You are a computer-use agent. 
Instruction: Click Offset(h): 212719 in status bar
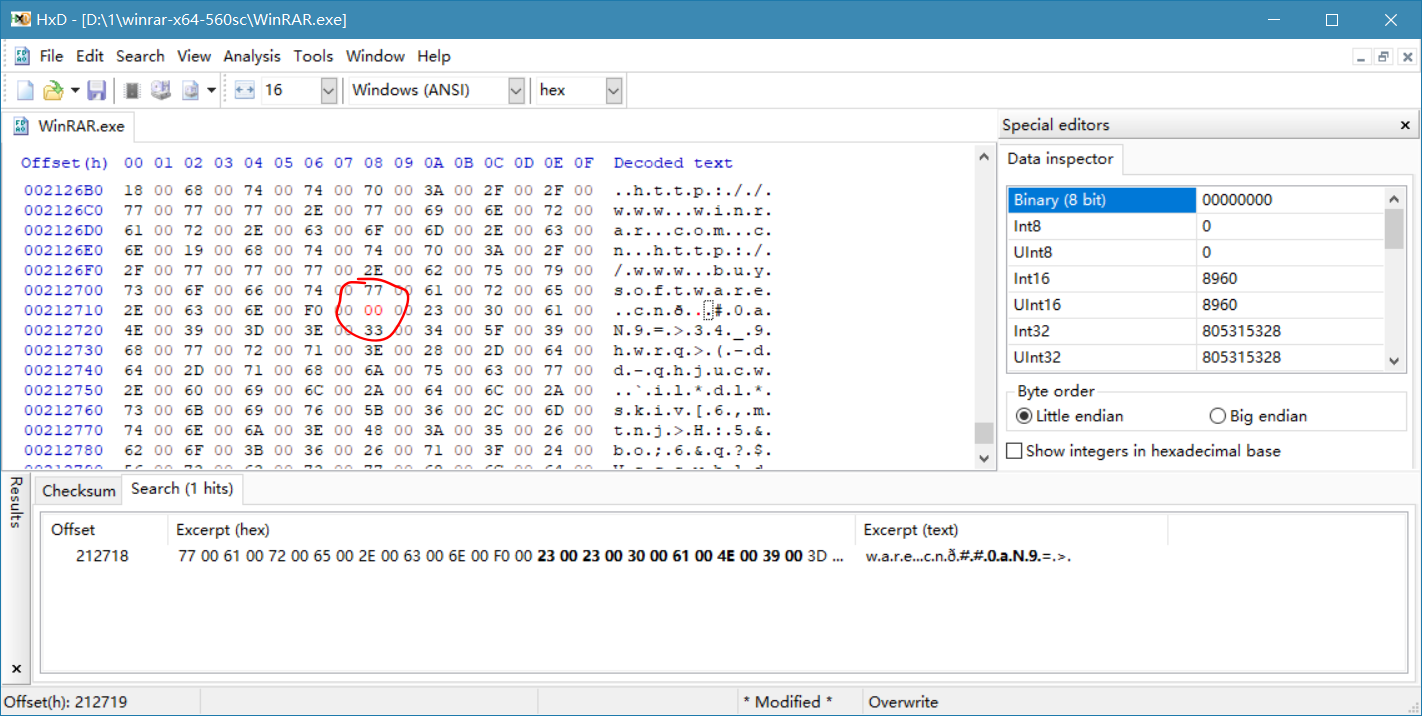click(66, 702)
